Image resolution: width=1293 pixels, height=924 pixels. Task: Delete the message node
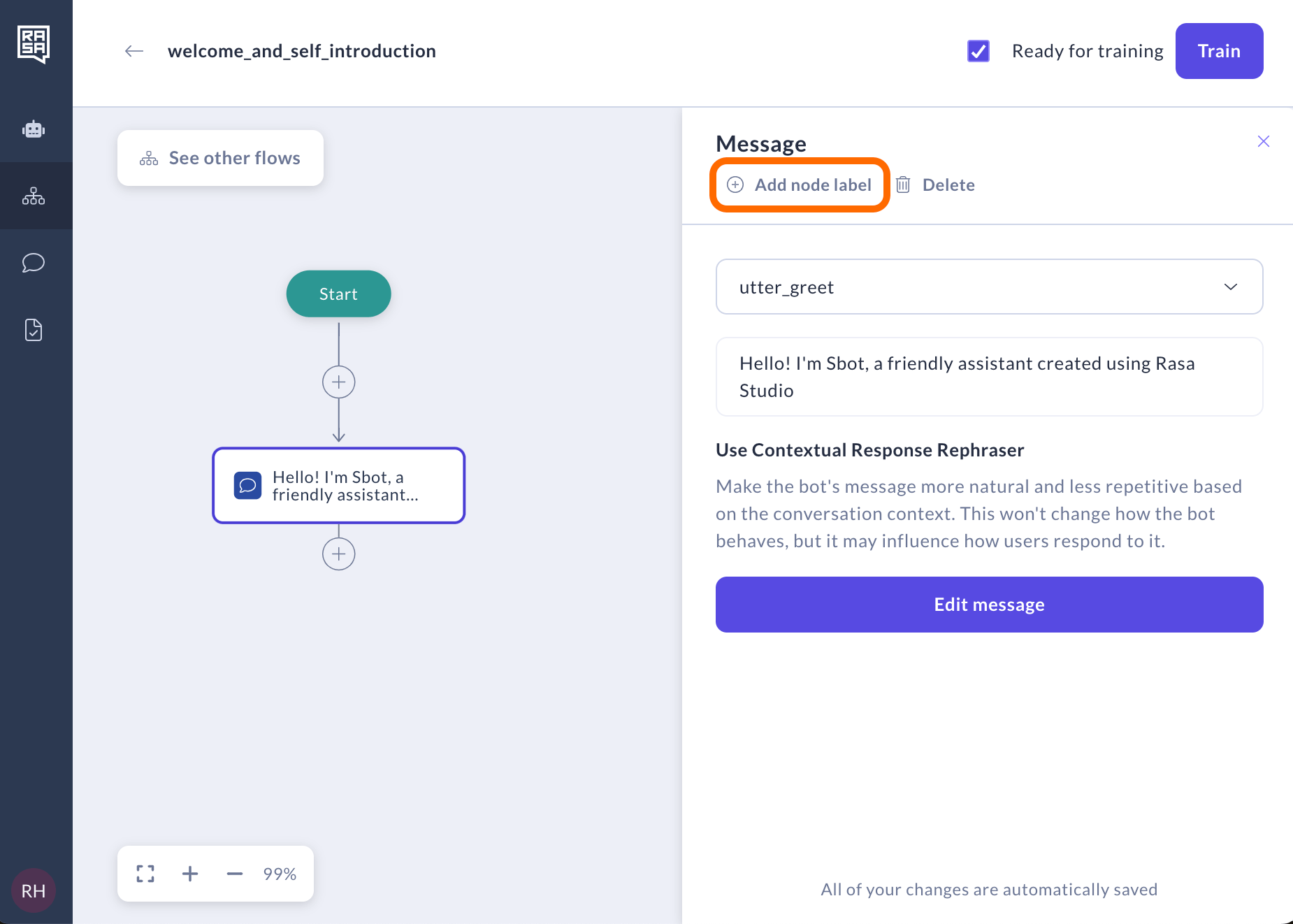[936, 185]
